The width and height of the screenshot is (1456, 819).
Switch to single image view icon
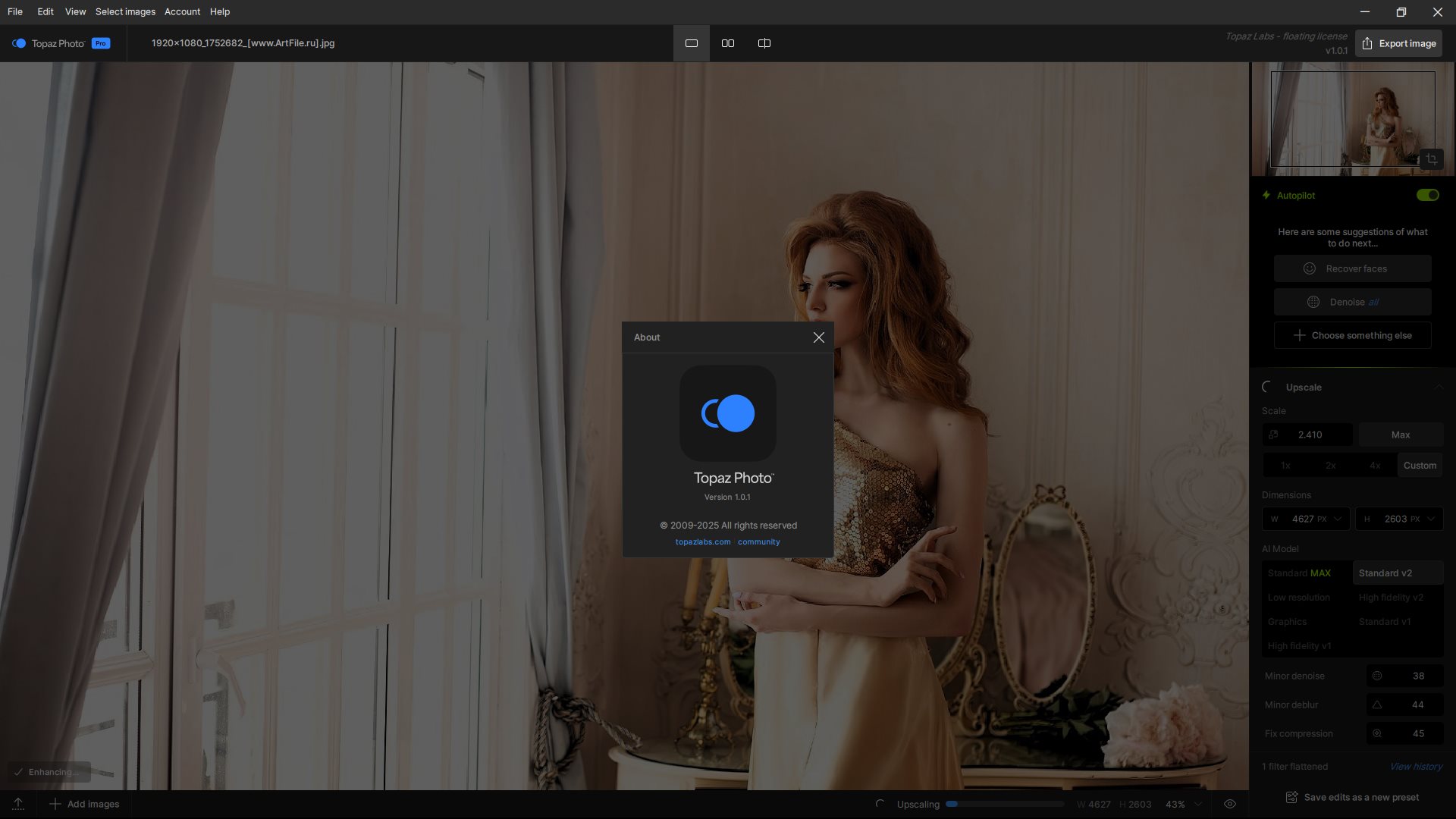[x=691, y=43]
